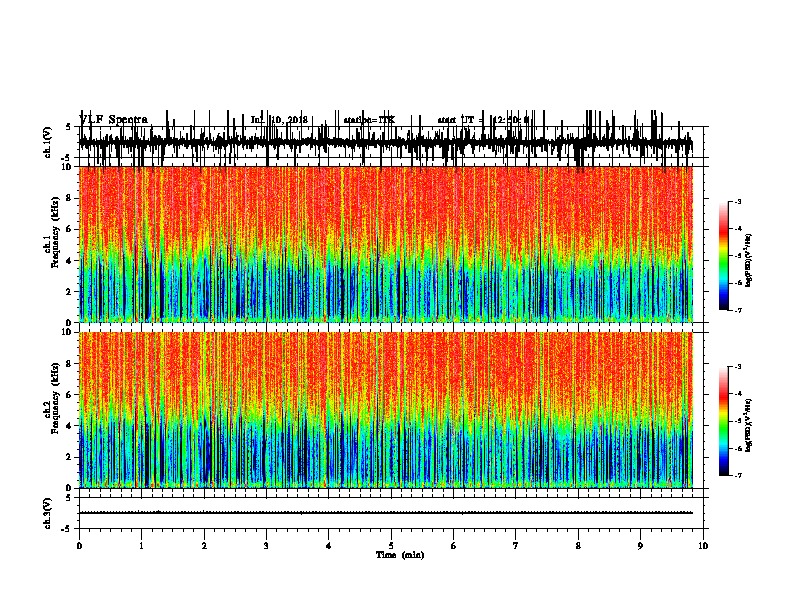Click ch.2 spectrogram frequency tick '8'
The image size is (792, 612).
click(70, 364)
